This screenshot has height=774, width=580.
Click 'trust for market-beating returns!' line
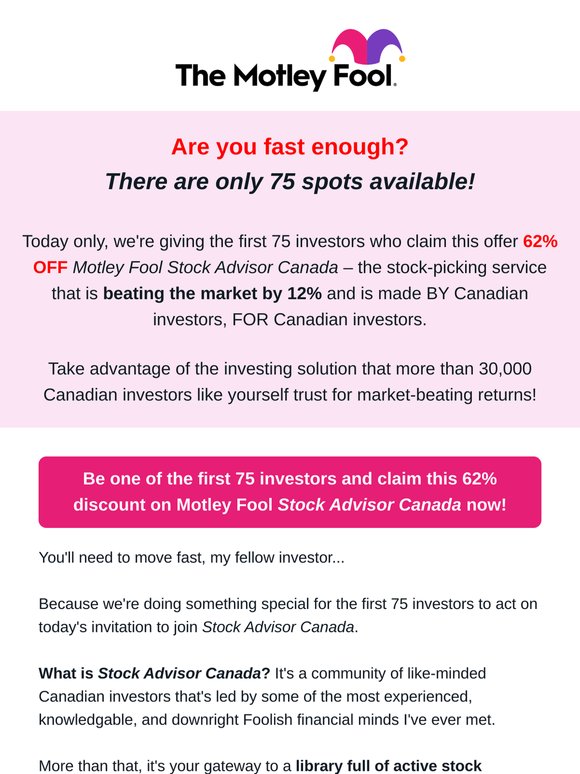point(290,395)
